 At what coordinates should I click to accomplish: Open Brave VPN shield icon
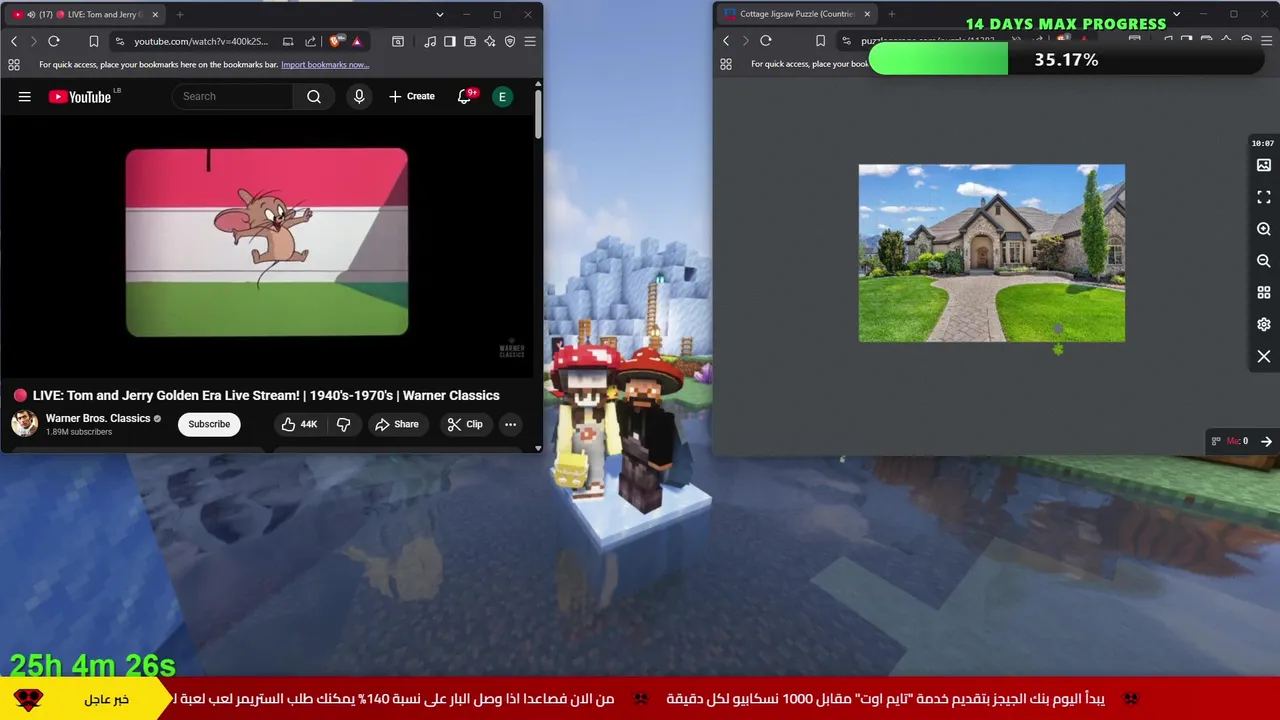pos(510,41)
